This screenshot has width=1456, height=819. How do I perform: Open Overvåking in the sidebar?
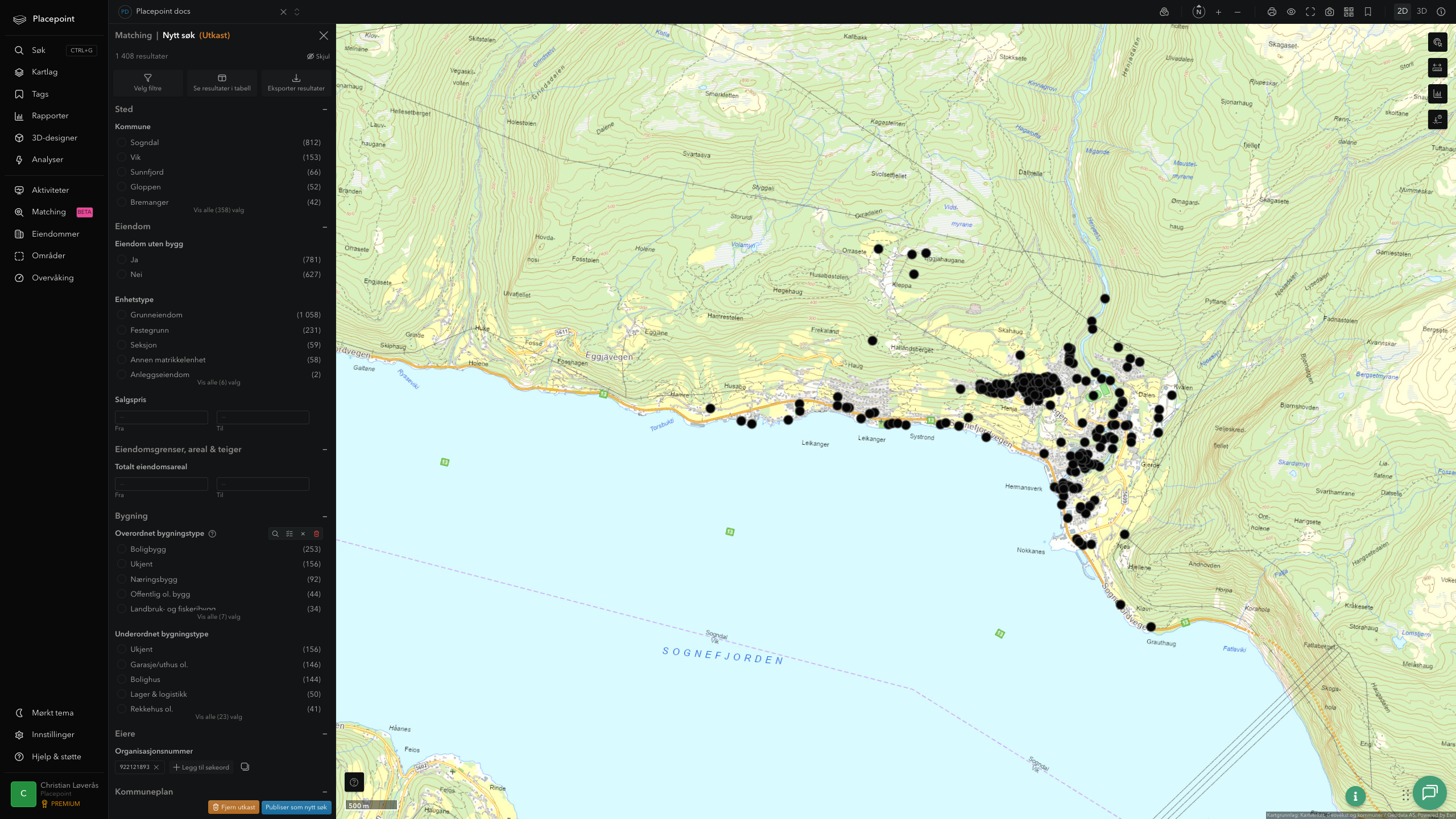53,278
